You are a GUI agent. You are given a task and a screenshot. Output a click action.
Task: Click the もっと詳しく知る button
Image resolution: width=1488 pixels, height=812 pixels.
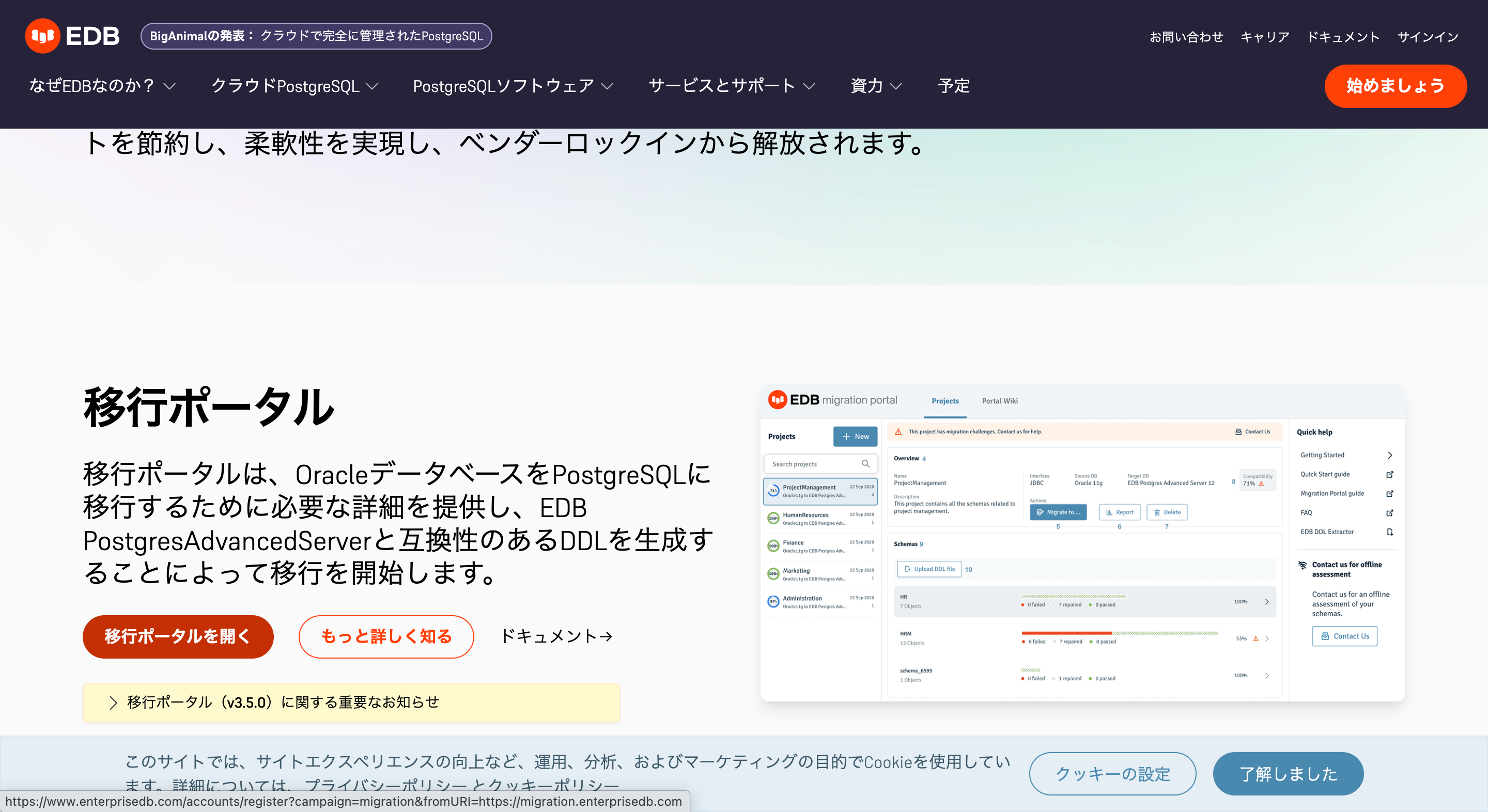coord(386,636)
